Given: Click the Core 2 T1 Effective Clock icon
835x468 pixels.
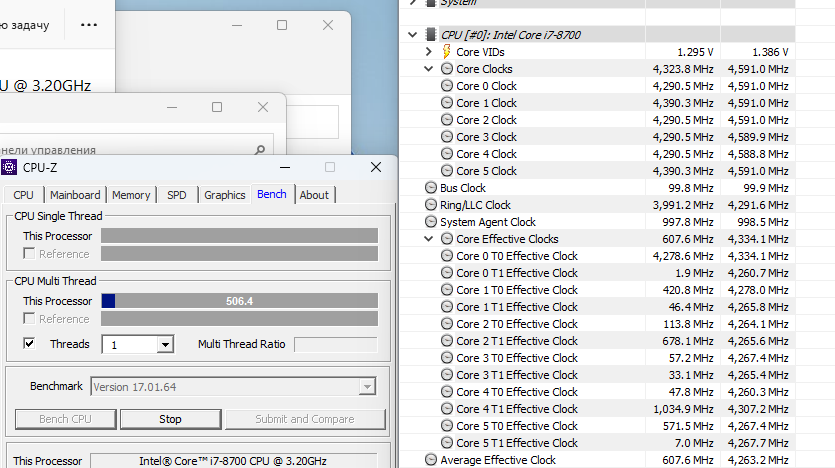Looking at the screenshot, I should tap(447, 341).
